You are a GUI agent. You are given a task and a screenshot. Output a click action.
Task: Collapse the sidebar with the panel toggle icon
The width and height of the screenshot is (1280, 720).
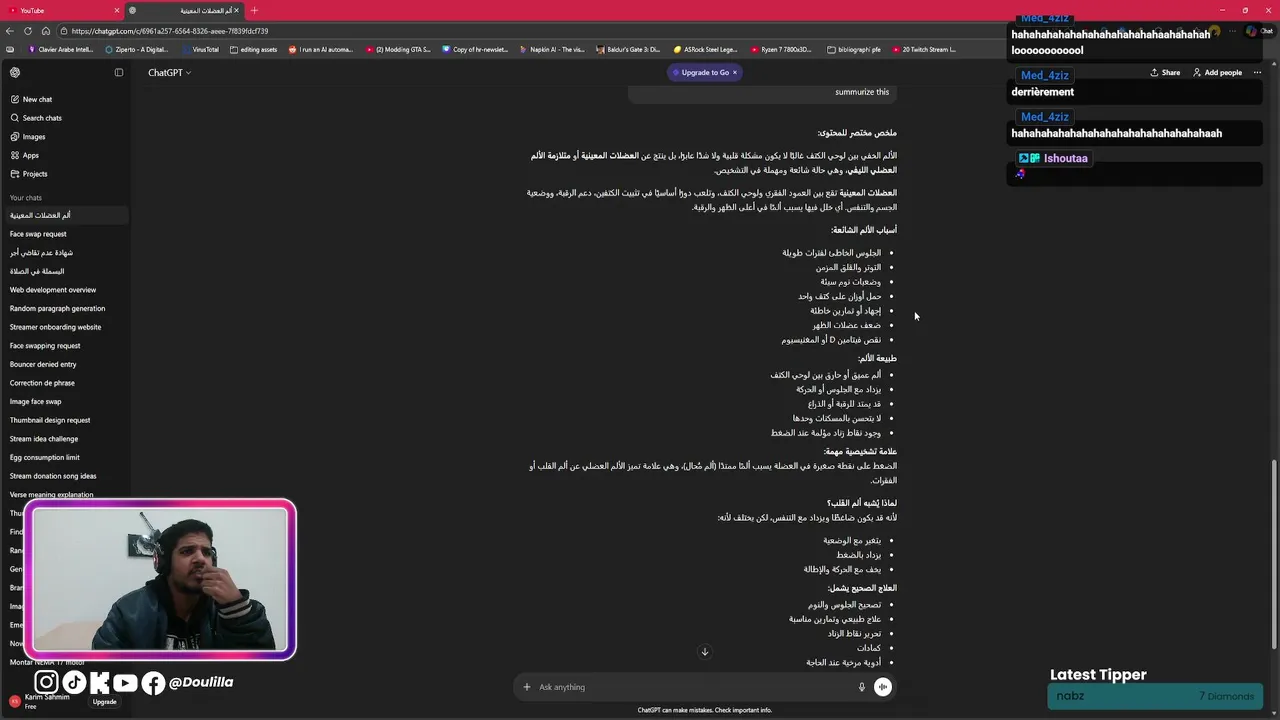(x=119, y=72)
